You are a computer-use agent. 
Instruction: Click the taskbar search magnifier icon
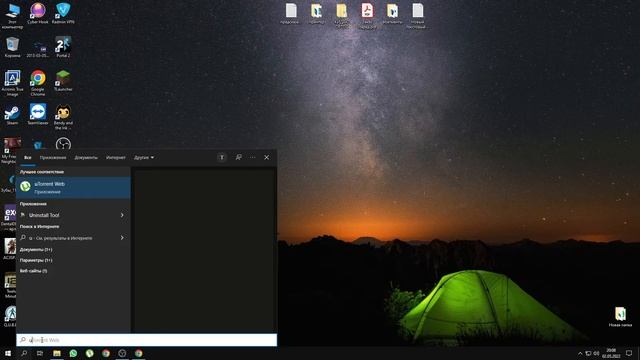[24, 353]
